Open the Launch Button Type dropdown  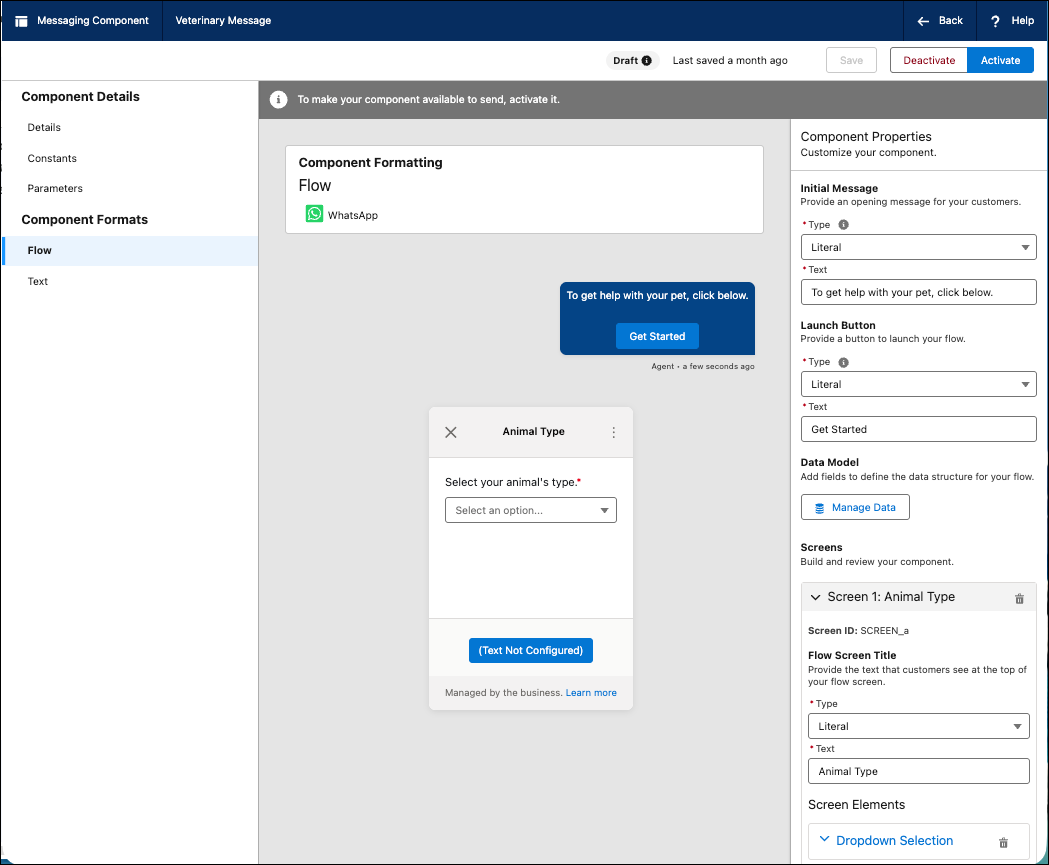[x=919, y=385]
